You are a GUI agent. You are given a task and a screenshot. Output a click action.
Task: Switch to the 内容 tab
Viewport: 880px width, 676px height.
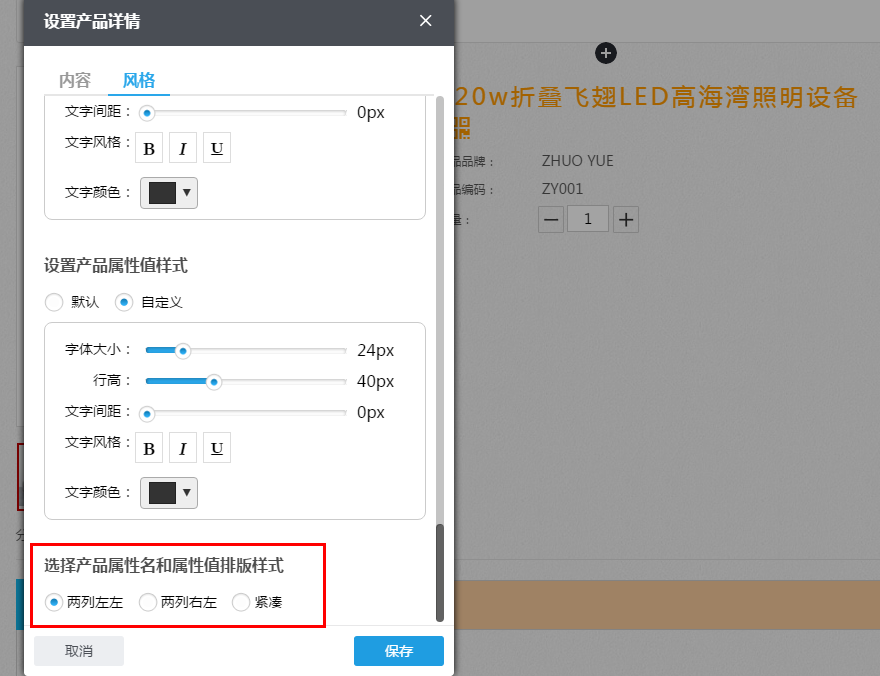[77, 82]
